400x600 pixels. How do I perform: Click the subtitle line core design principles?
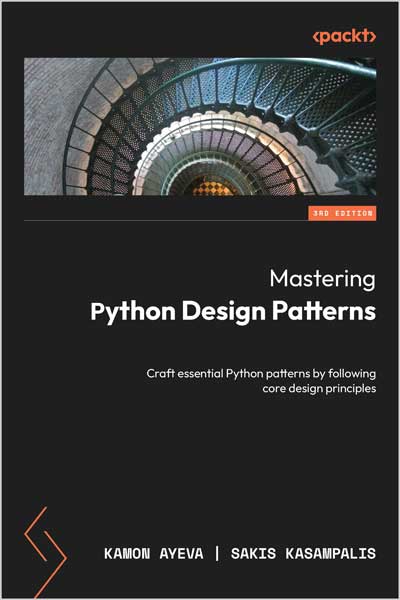(x=319, y=388)
